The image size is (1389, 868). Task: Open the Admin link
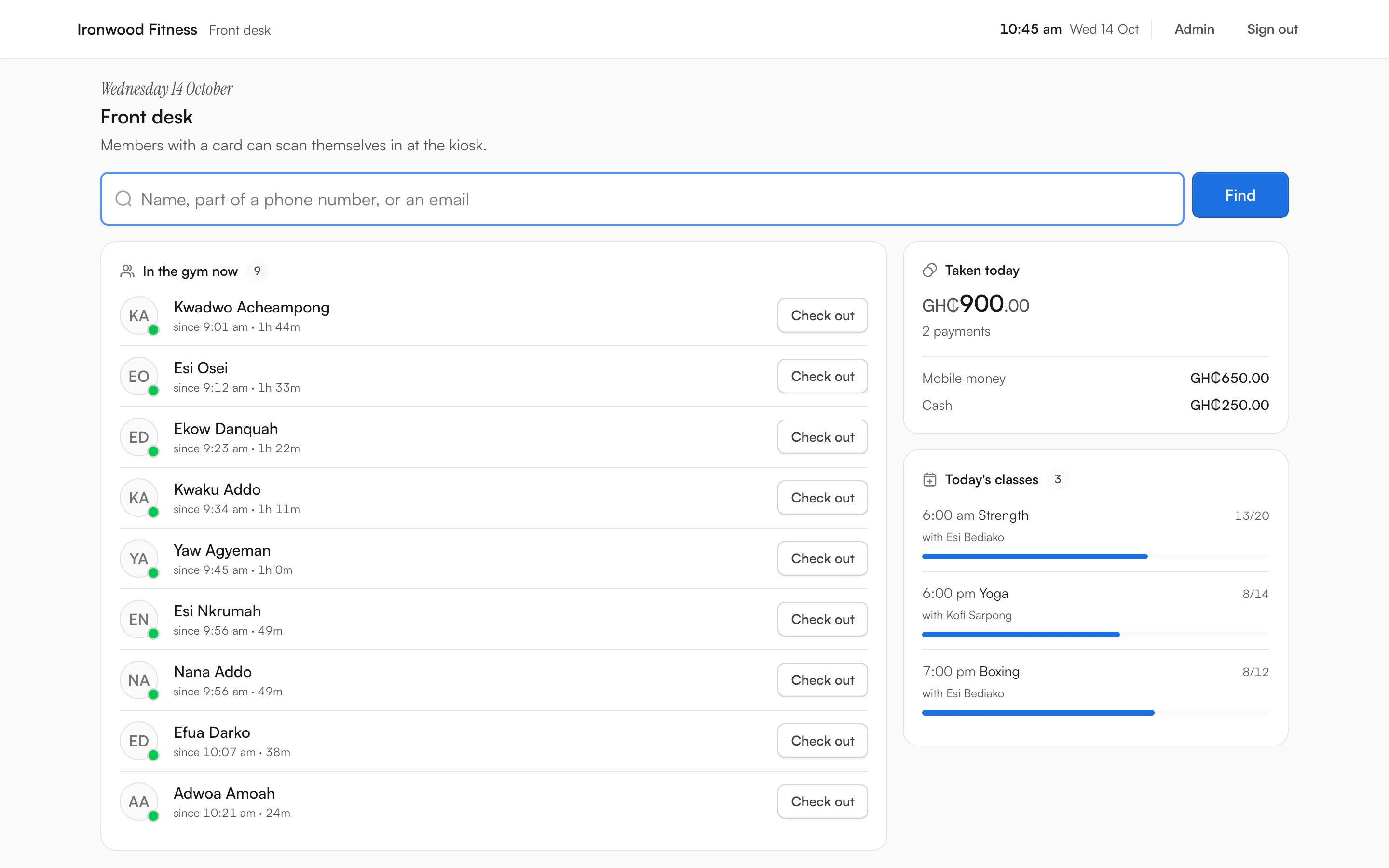(1194, 29)
